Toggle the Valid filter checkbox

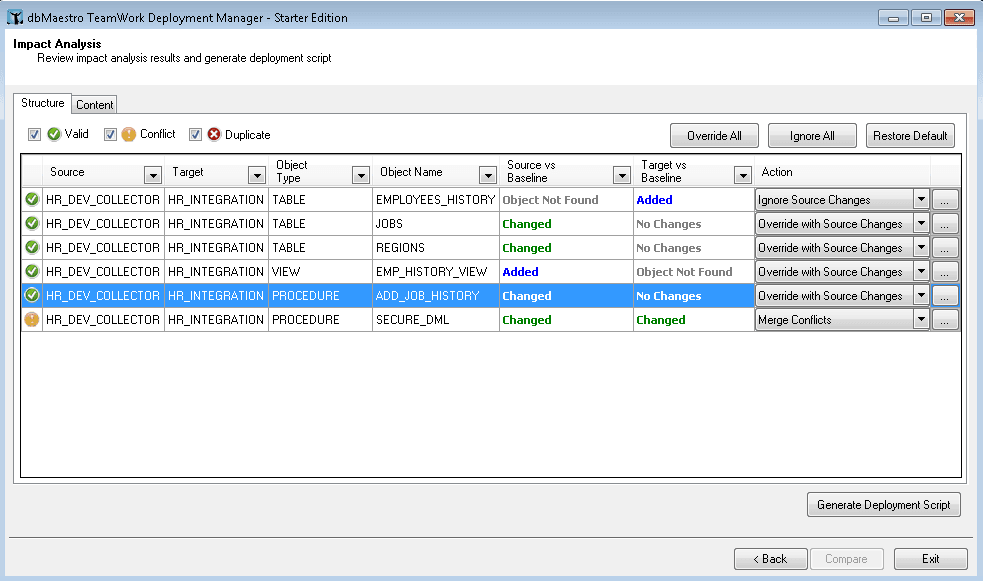tap(34, 134)
